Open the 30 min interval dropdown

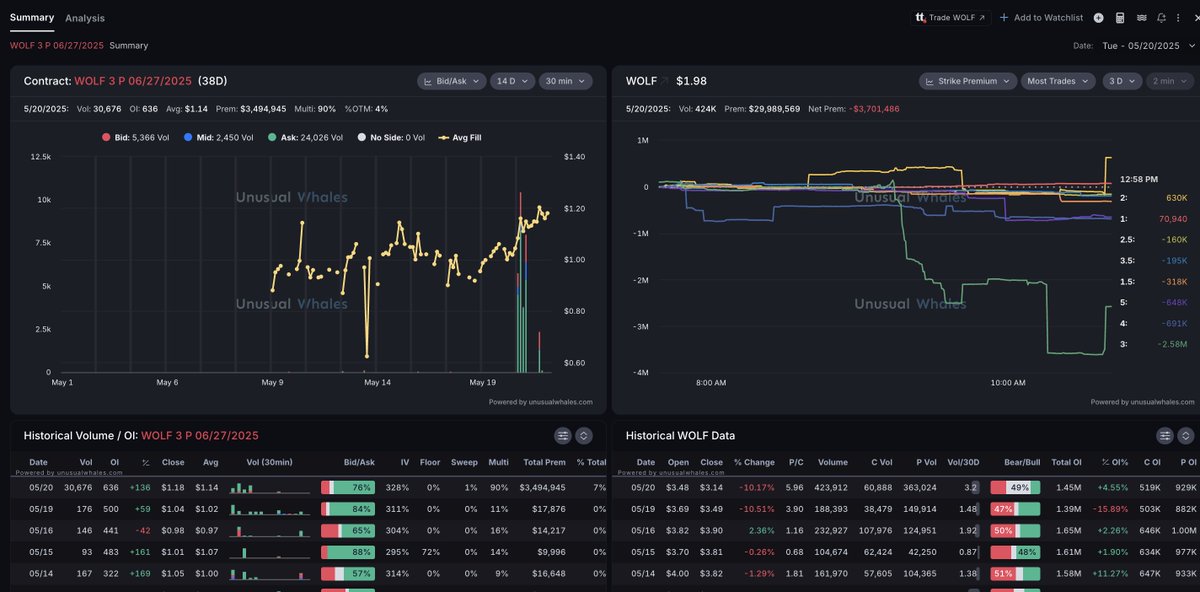coord(567,81)
